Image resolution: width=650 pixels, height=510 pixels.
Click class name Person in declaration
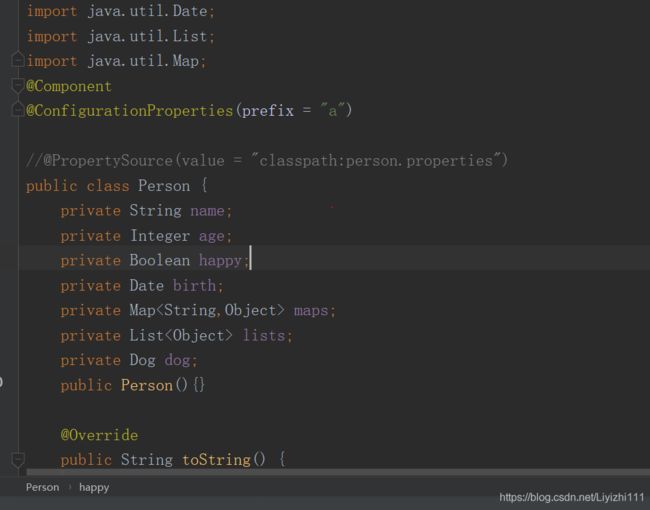pos(164,185)
